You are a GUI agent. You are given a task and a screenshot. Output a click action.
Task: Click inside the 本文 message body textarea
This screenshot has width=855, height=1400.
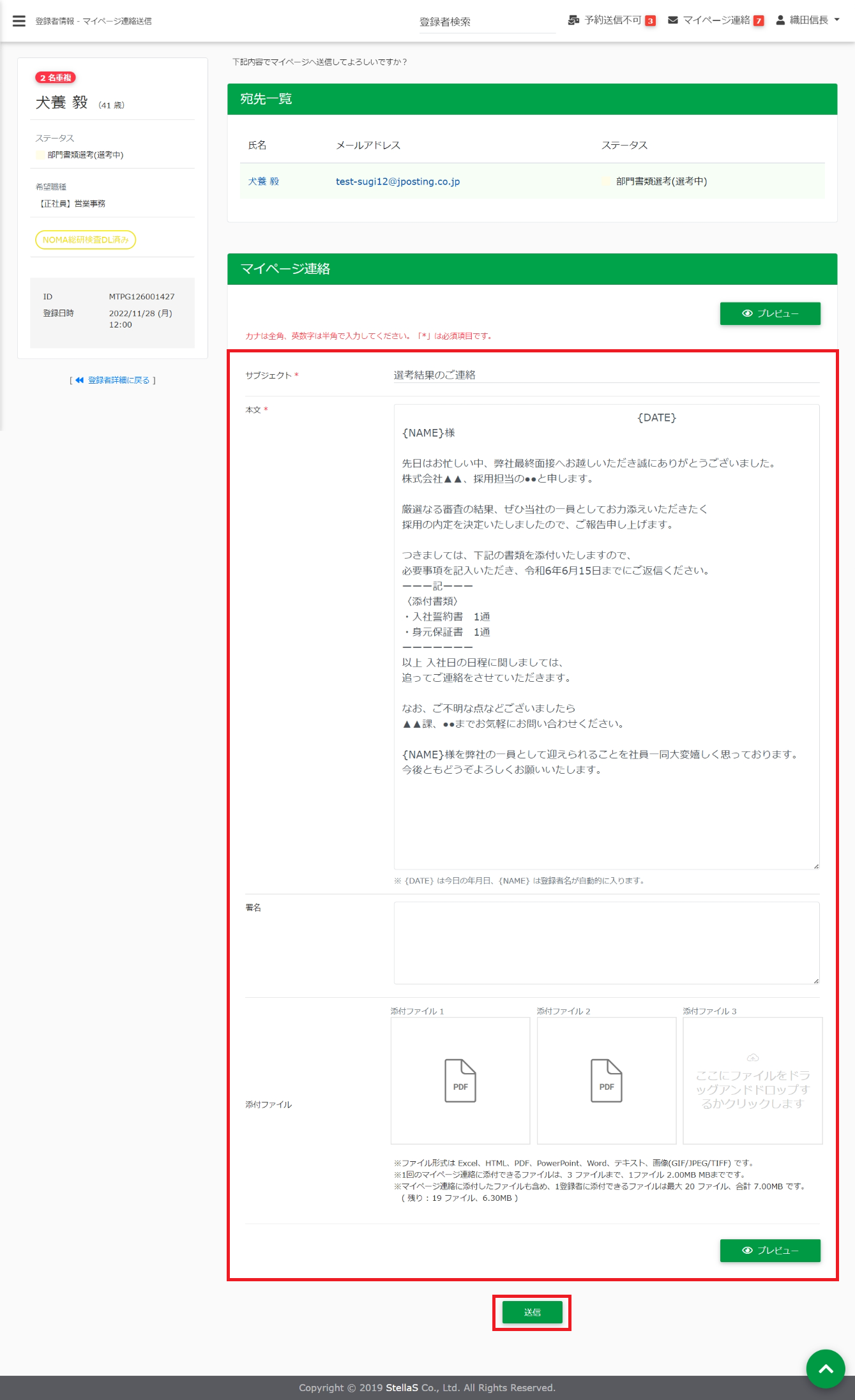click(x=605, y=817)
